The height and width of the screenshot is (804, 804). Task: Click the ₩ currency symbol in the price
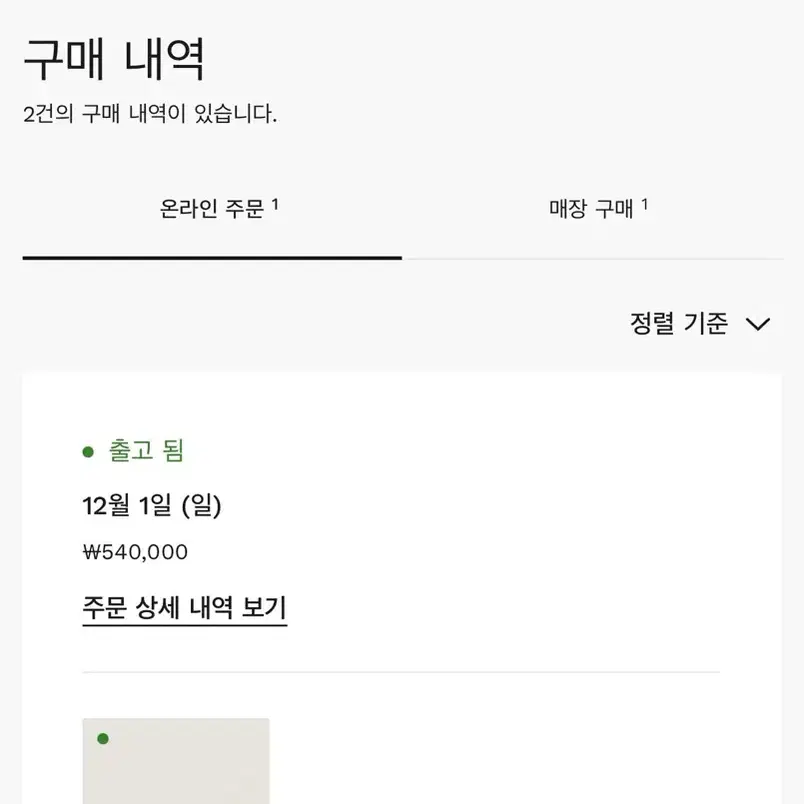pos(92,552)
